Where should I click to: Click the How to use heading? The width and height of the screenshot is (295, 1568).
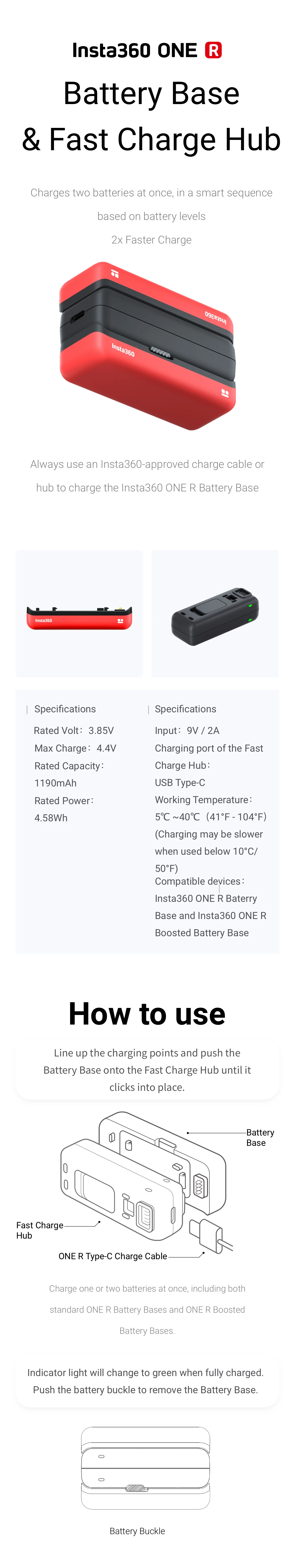[147, 1014]
